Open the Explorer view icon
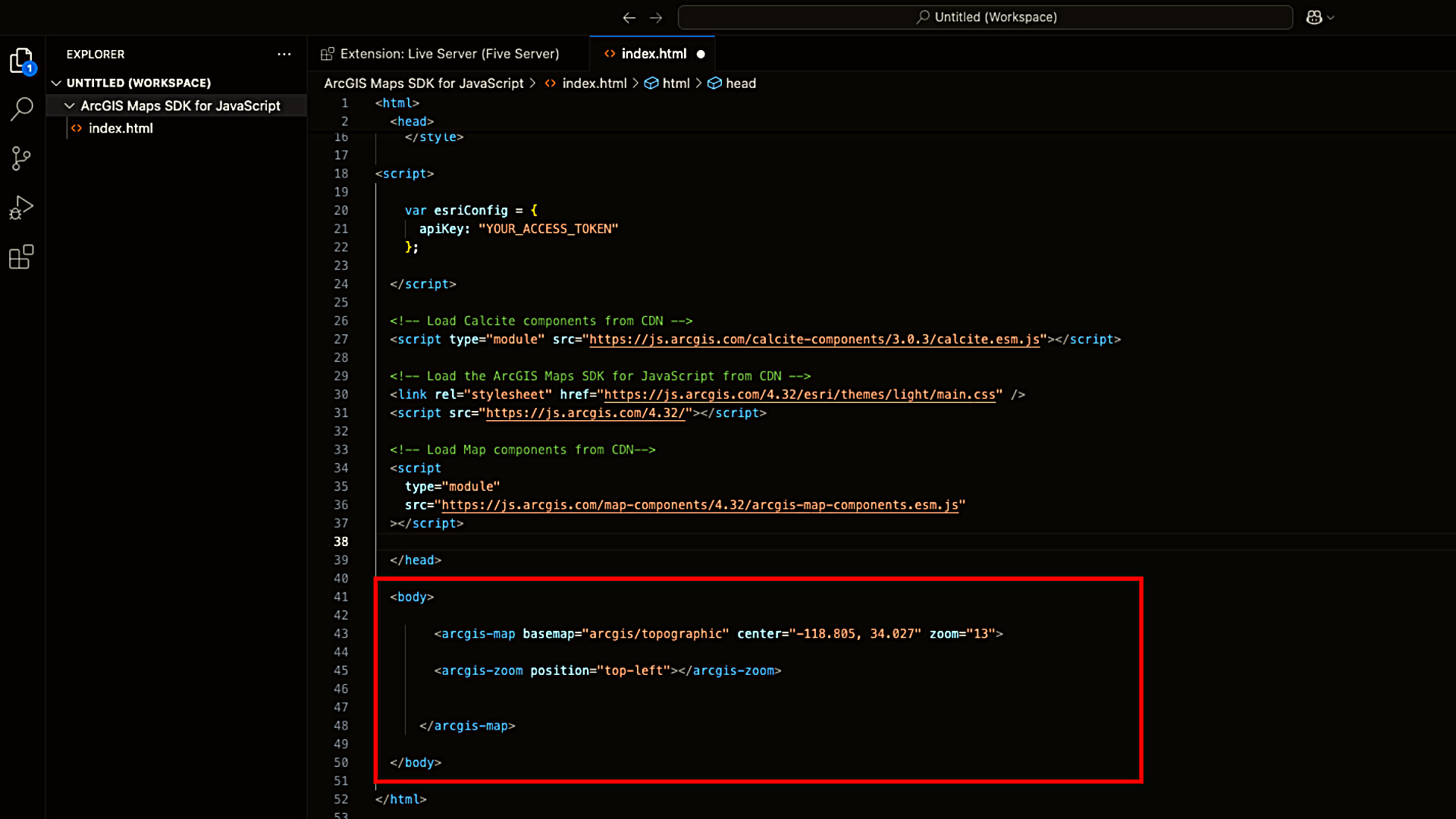This screenshot has height=819, width=1456. [x=21, y=61]
